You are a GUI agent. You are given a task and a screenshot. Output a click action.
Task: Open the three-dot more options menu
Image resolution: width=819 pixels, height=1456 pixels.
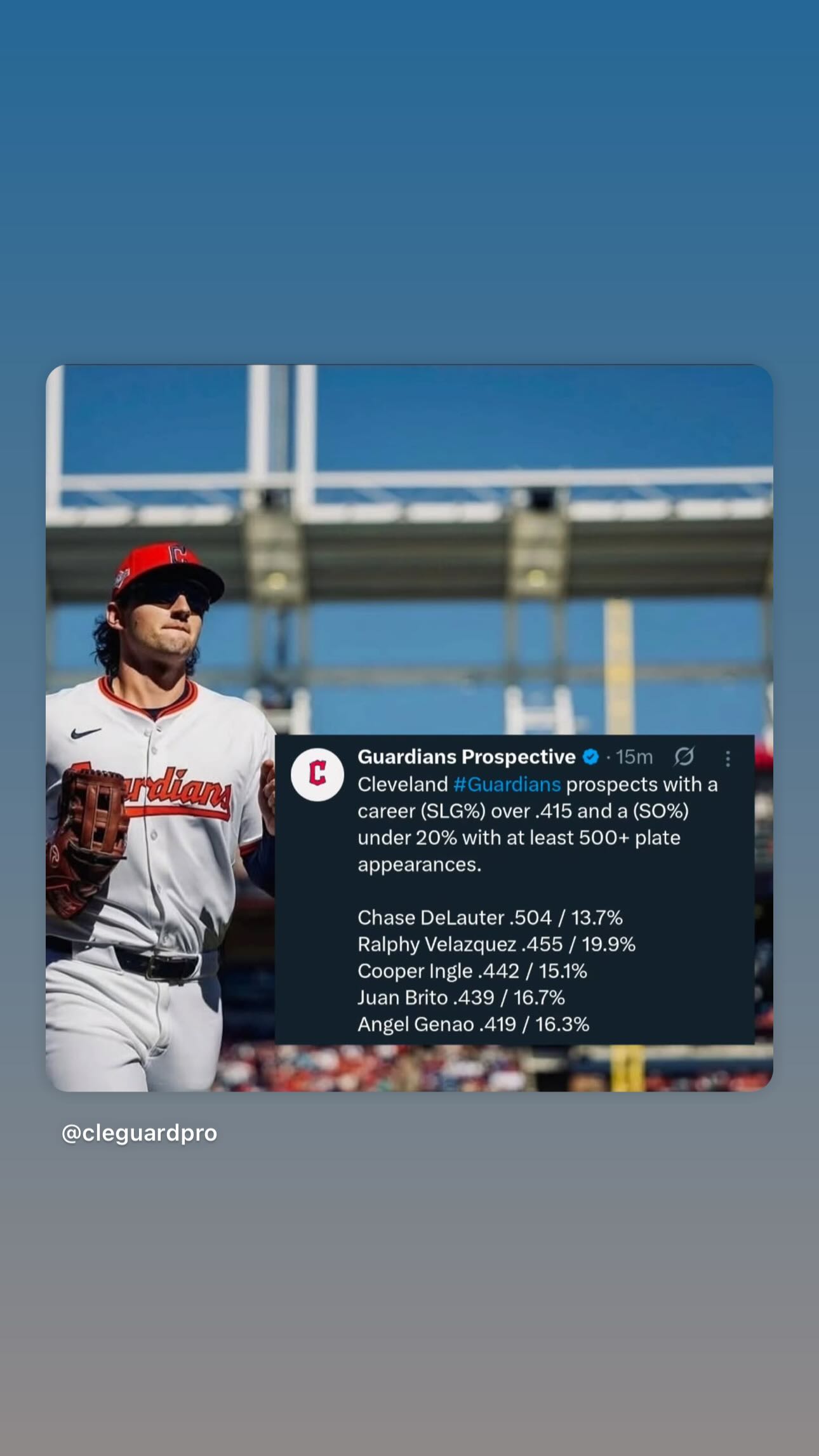pos(728,758)
